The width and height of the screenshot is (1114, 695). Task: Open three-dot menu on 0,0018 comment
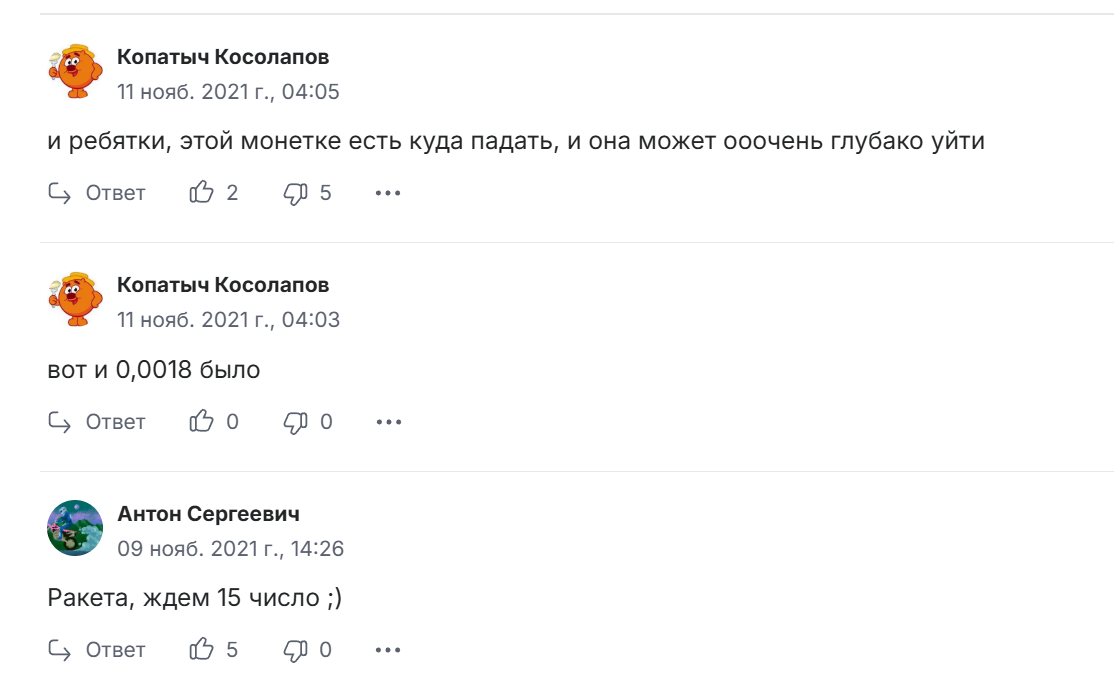click(x=388, y=422)
